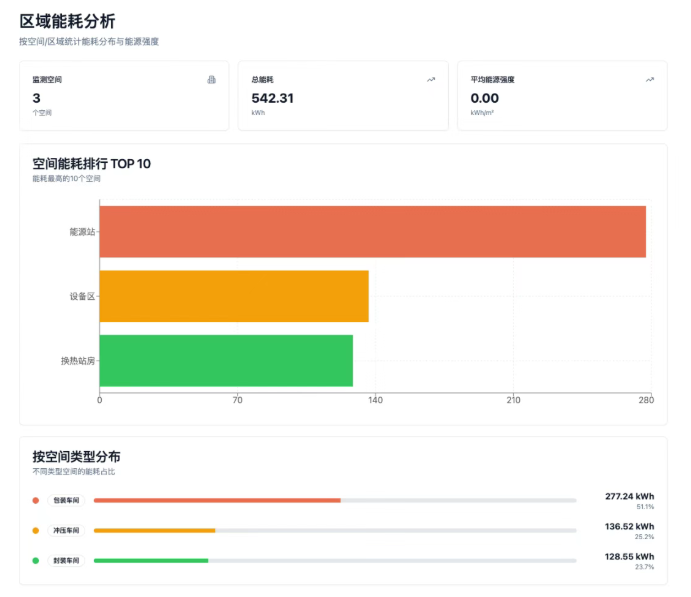691x597 pixels.
Task: Click the 51.1% percentage label
Action: click(x=645, y=507)
